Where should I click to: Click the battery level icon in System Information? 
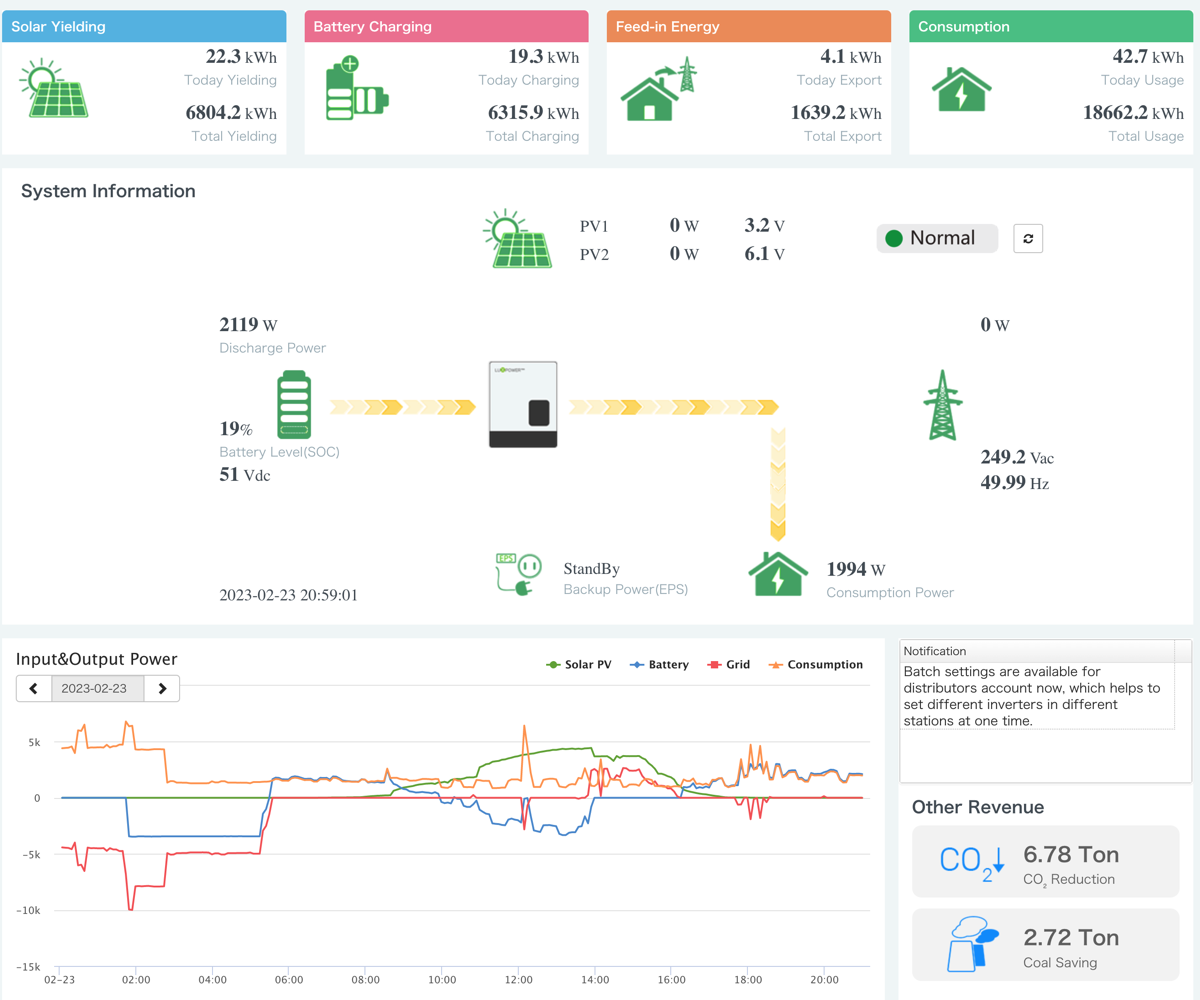pos(294,405)
